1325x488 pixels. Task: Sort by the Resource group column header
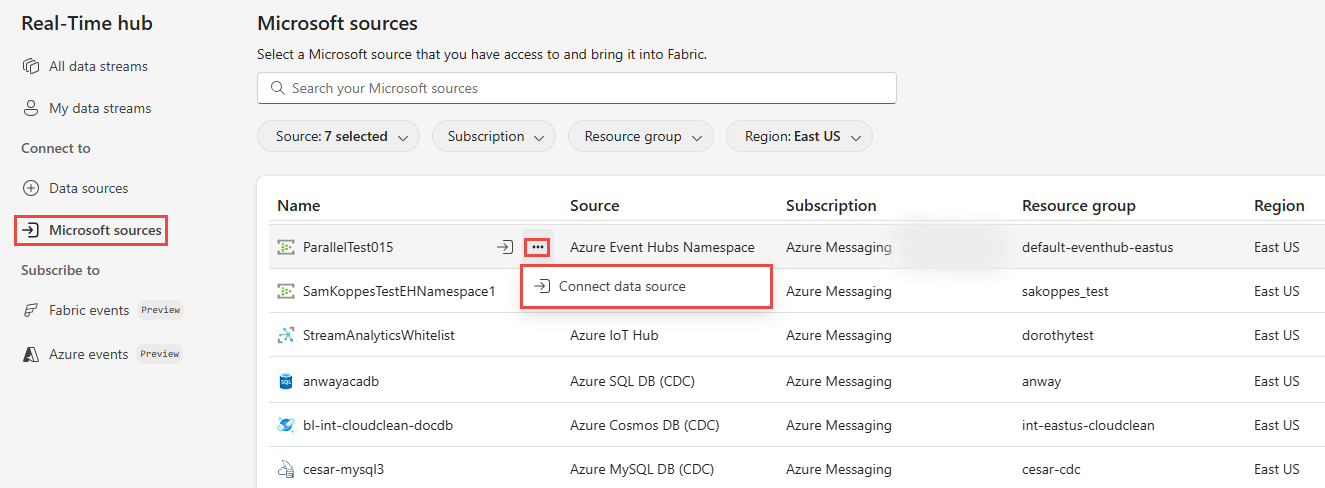(1079, 205)
